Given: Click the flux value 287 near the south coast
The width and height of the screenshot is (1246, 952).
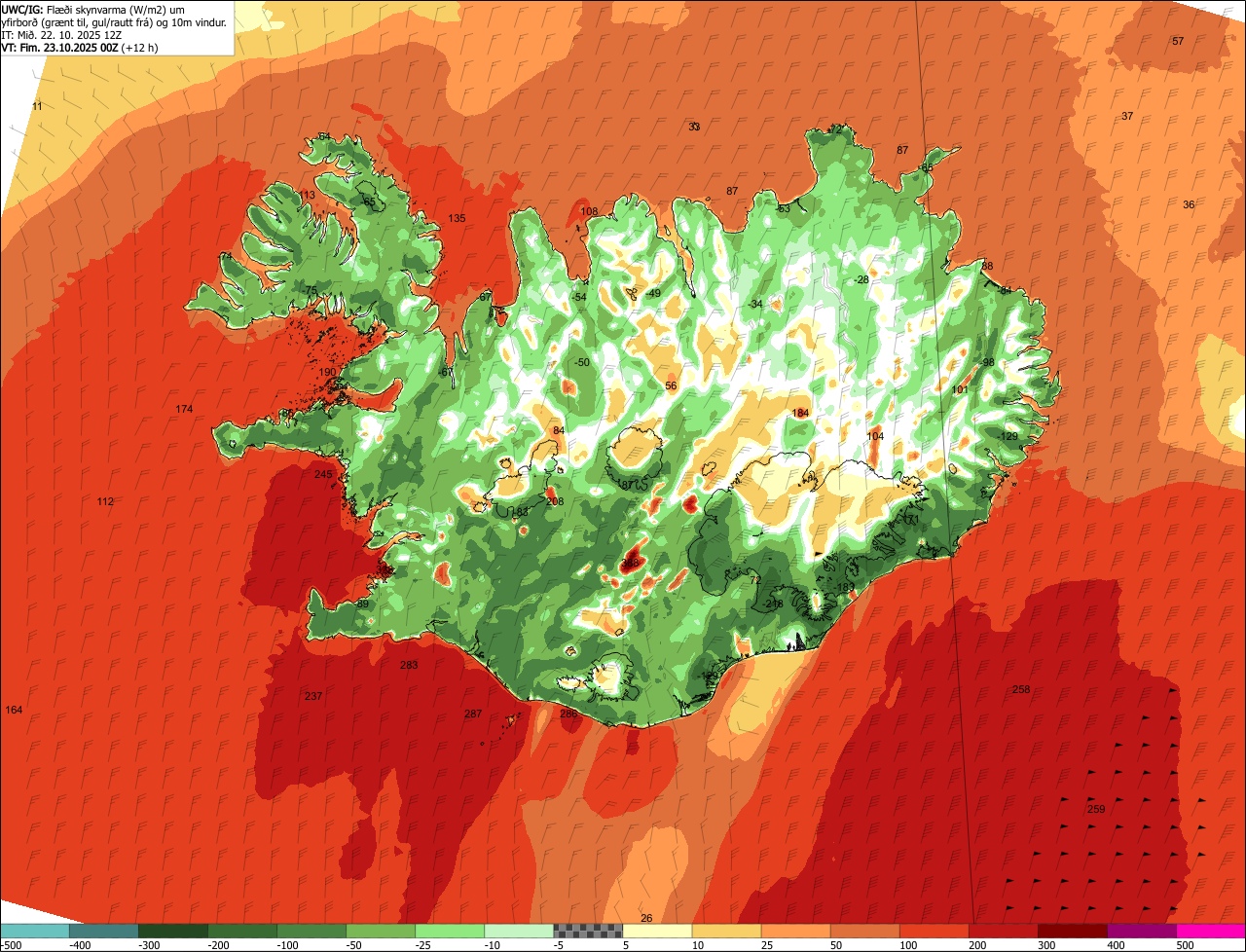Looking at the screenshot, I should pyautogui.click(x=473, y=714).
